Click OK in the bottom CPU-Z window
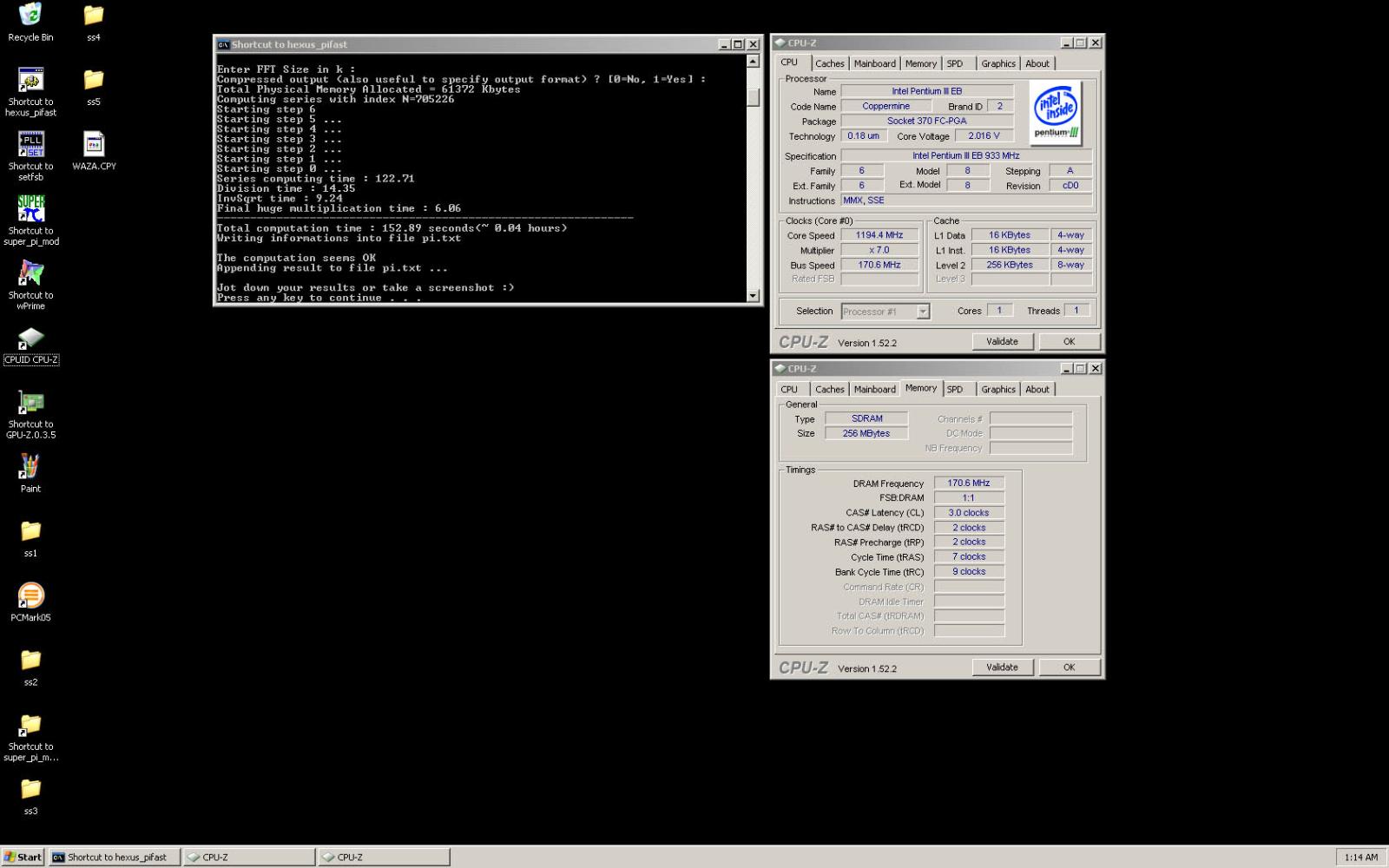 pos(1069,667)
